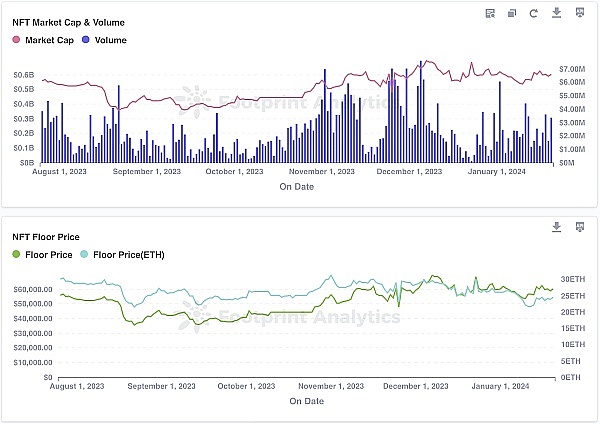Click the $7.00M label on the volume axis

(x=570, y=68)
